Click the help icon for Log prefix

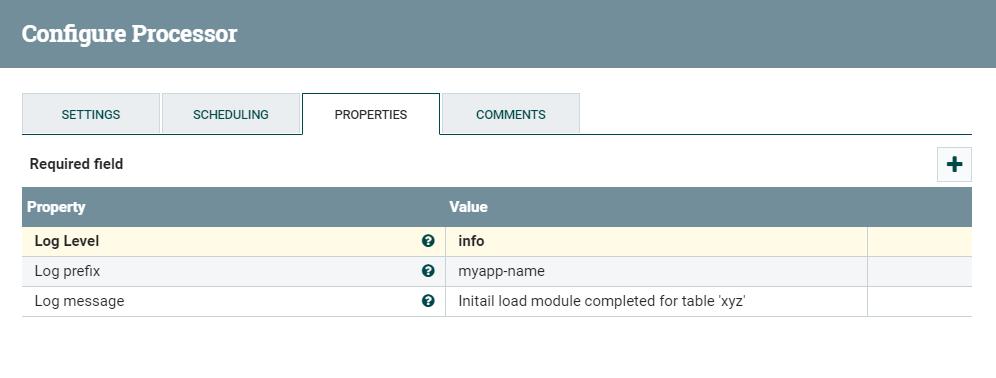click(428, 271)
